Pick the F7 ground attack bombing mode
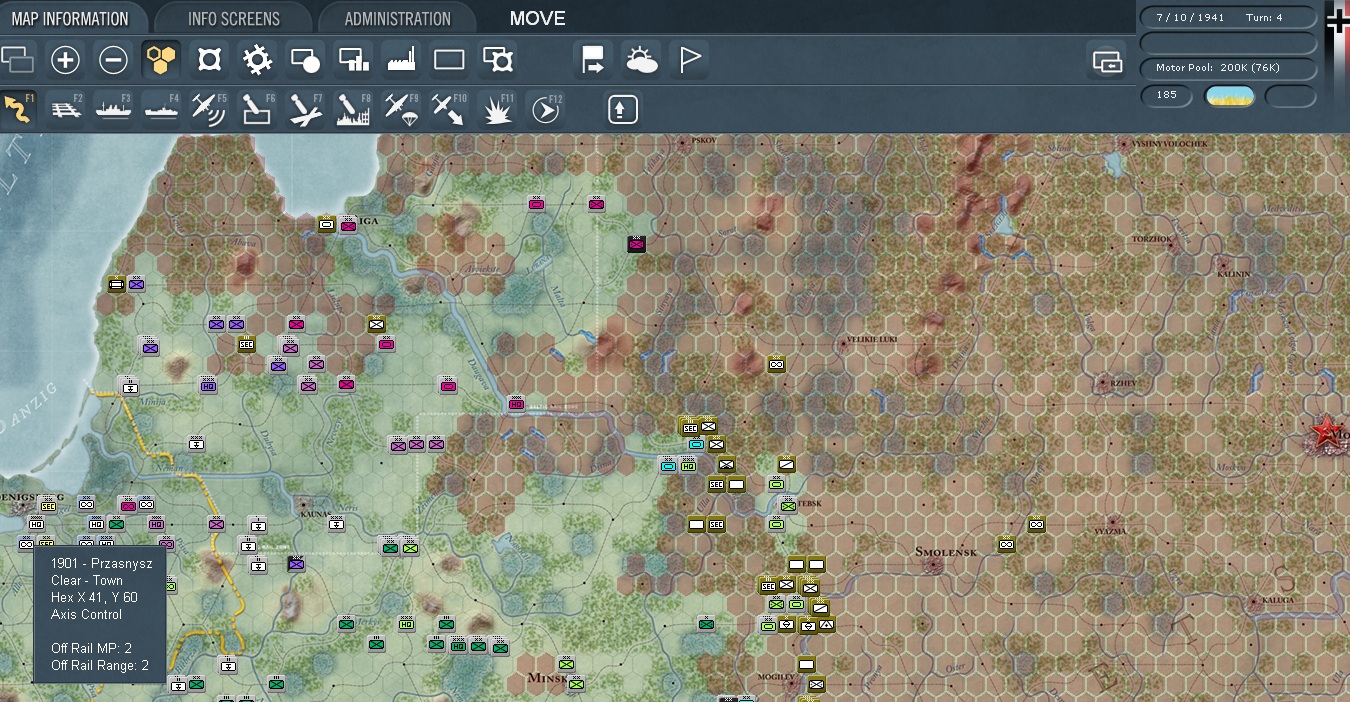This screenshot has height=702, width=1350. pyautogui.click(x=305, y=109)
